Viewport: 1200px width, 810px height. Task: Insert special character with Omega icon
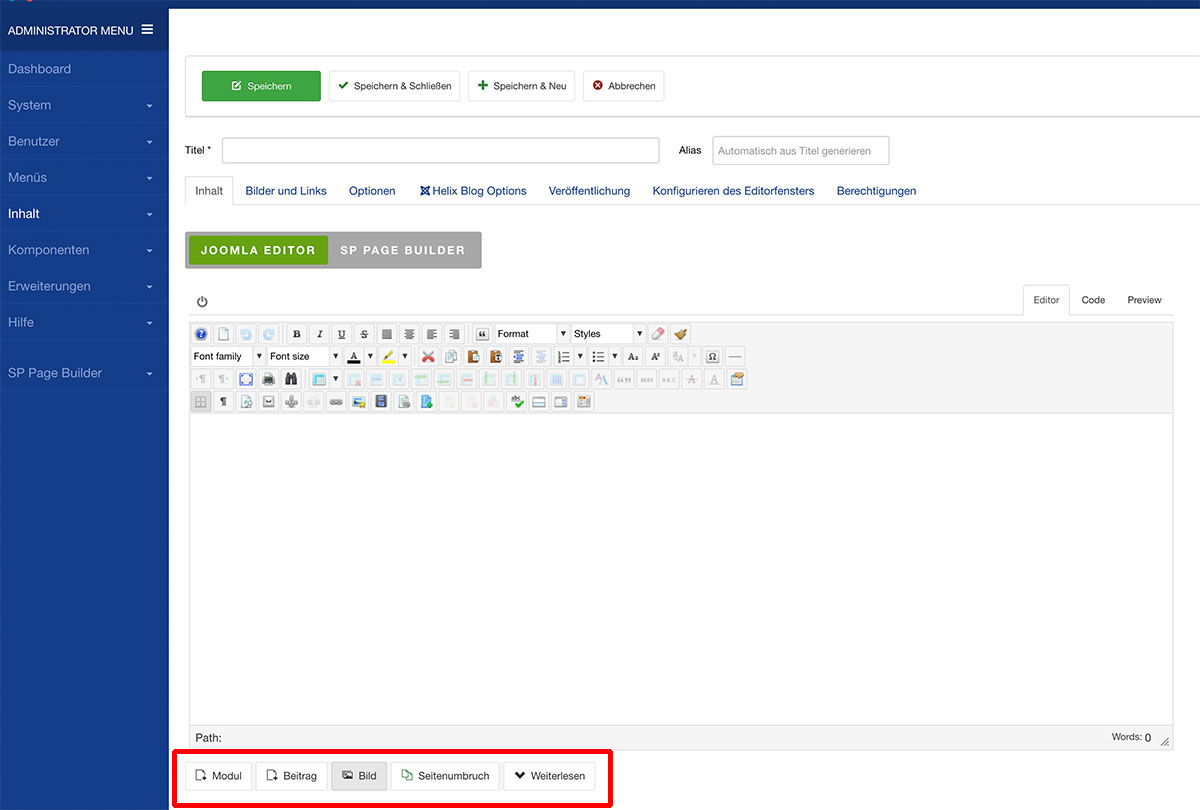tap(712, 357)
